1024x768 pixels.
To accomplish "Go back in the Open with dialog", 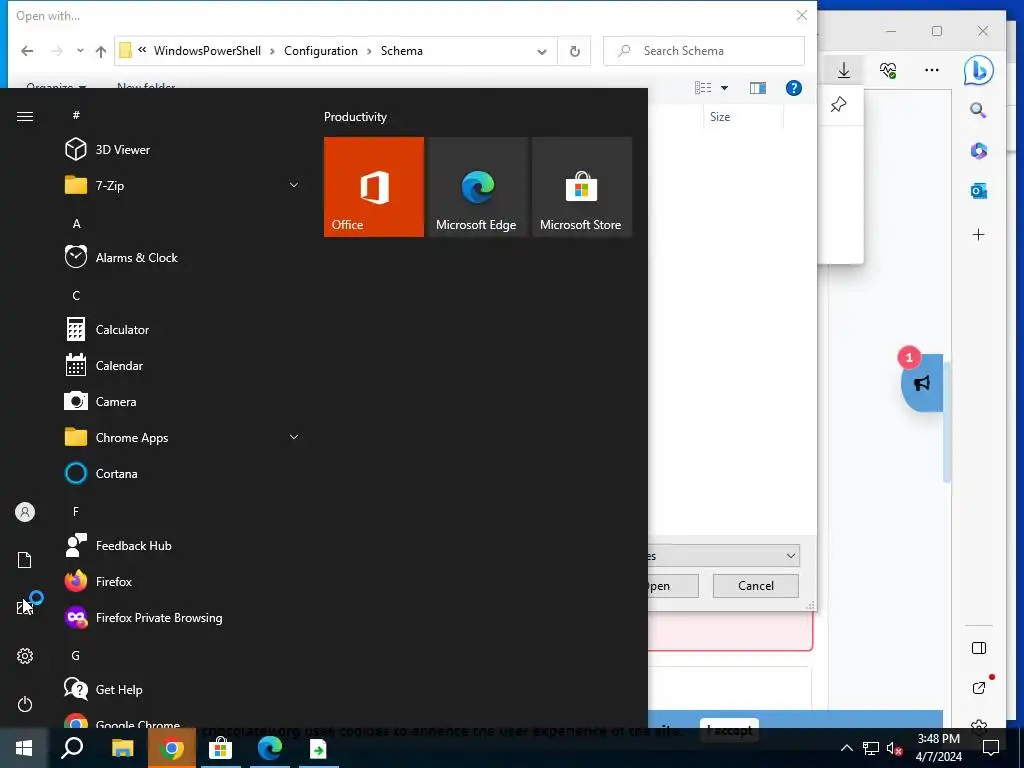I will click(27, 51).
